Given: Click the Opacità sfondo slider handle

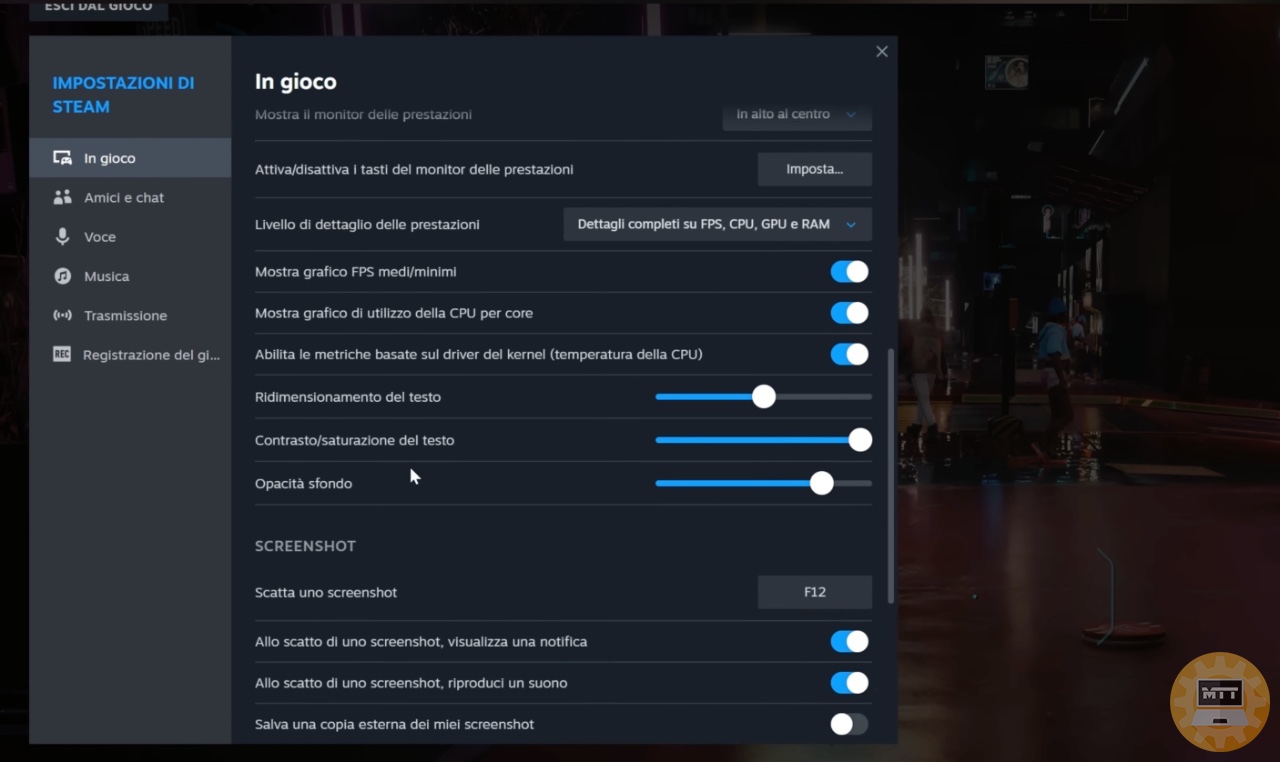Looking at the screenshot, I should [x=822, y=484].
